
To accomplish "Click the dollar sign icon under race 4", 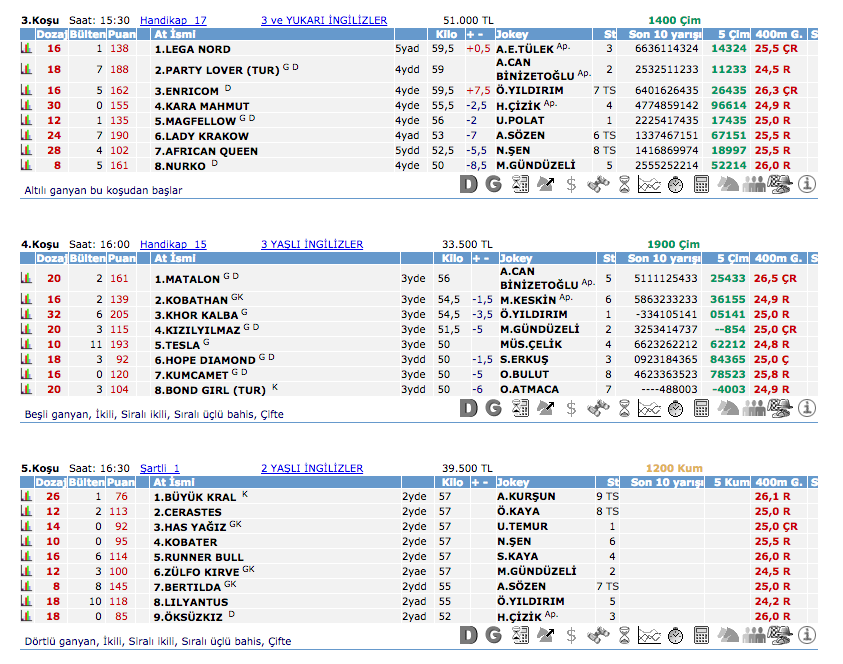I will [x=571, y=408].
